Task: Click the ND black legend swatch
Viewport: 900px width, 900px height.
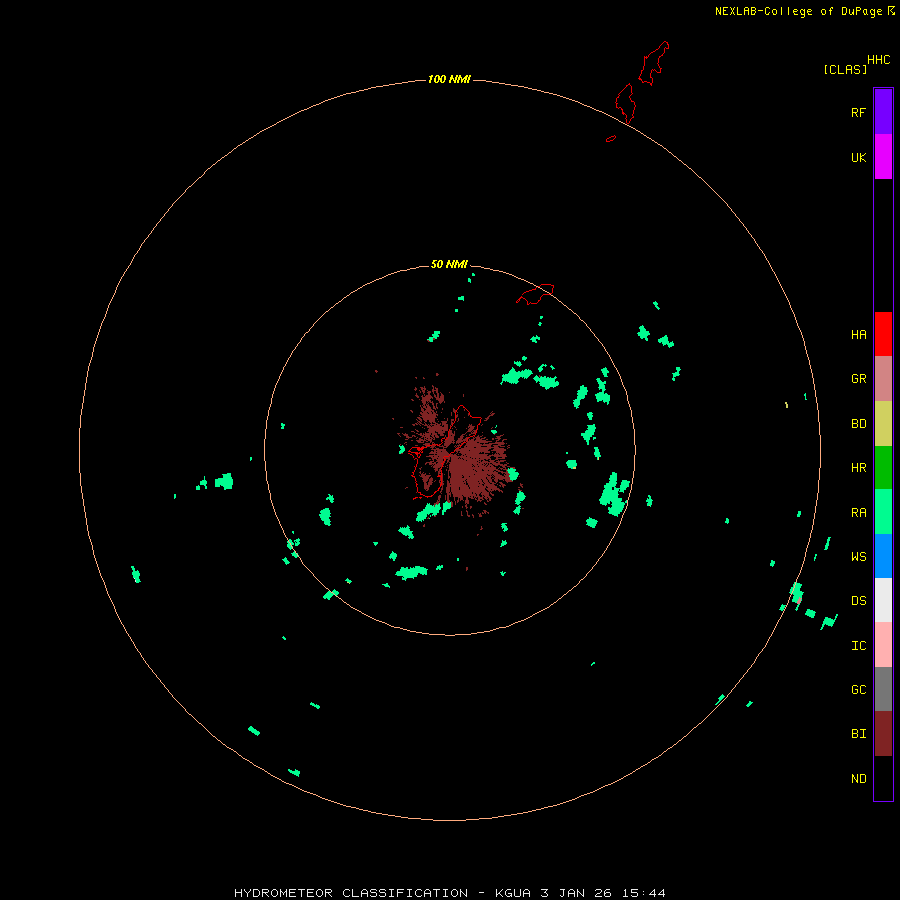Action: (883, 778)
